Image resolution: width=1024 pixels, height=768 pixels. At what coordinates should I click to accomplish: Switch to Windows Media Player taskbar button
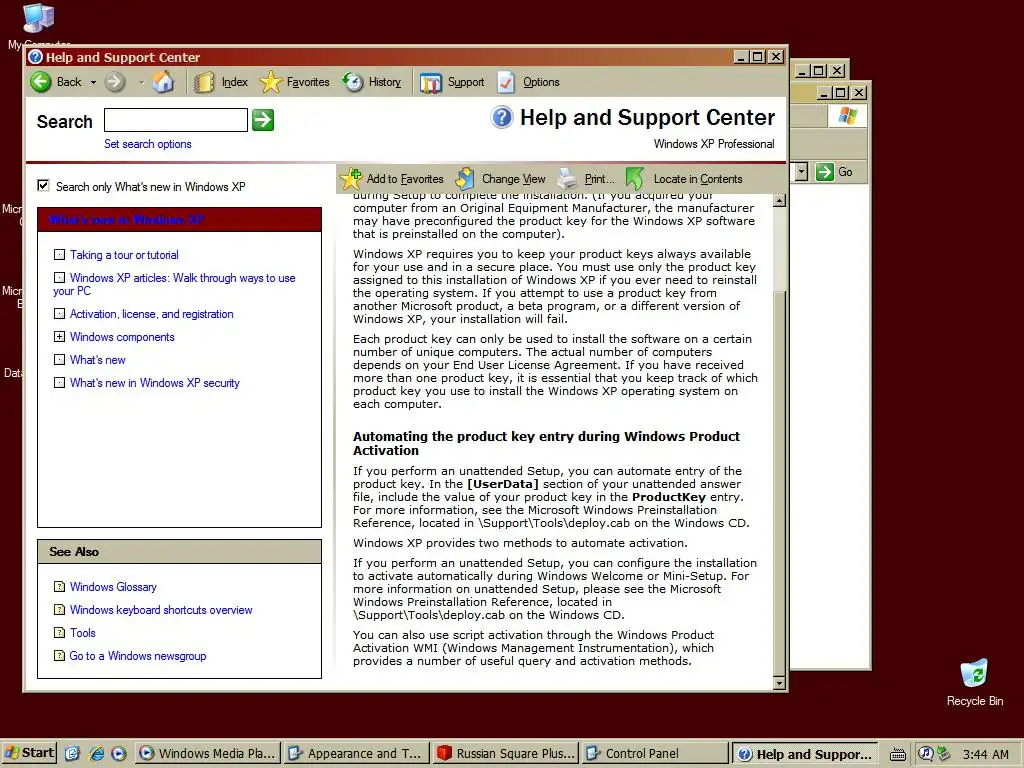pyautogui.click(x=208, y=754)
